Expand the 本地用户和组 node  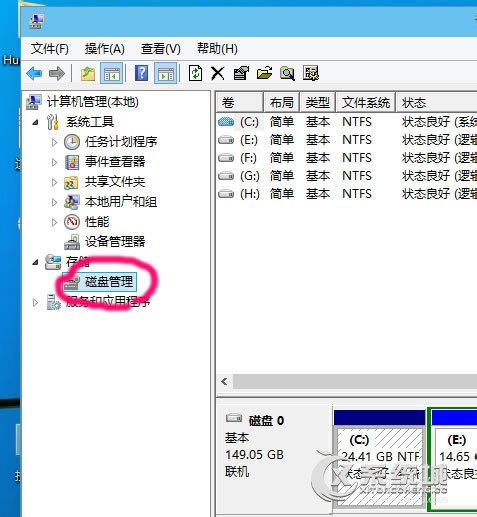pyautogui.click(x=54, y=202)
